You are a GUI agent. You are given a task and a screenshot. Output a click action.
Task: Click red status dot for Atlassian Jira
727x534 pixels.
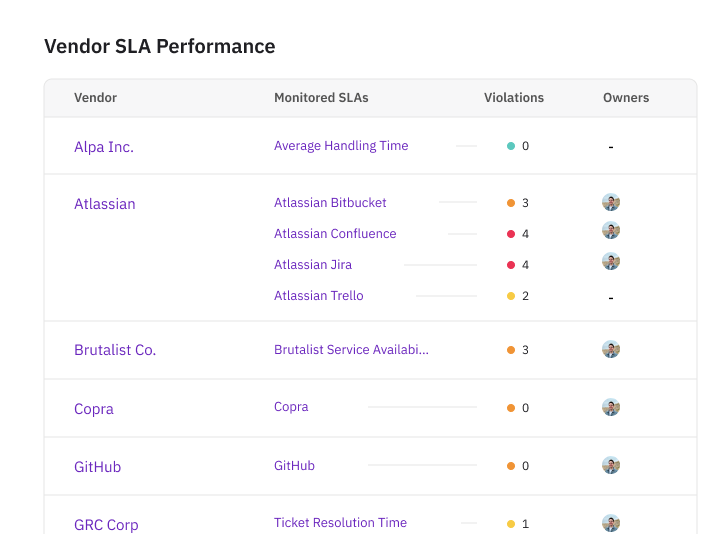[511, 265]
